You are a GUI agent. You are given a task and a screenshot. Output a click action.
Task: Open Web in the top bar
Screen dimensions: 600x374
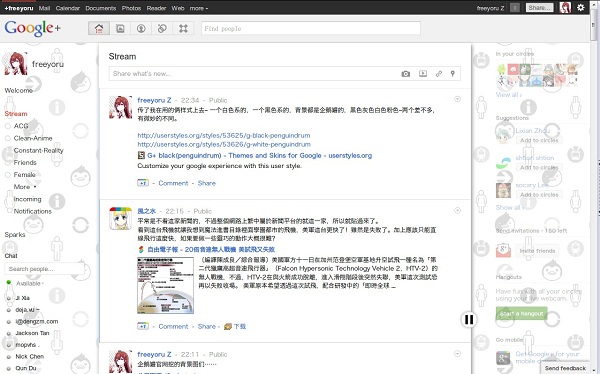click(x=178, y=8)
